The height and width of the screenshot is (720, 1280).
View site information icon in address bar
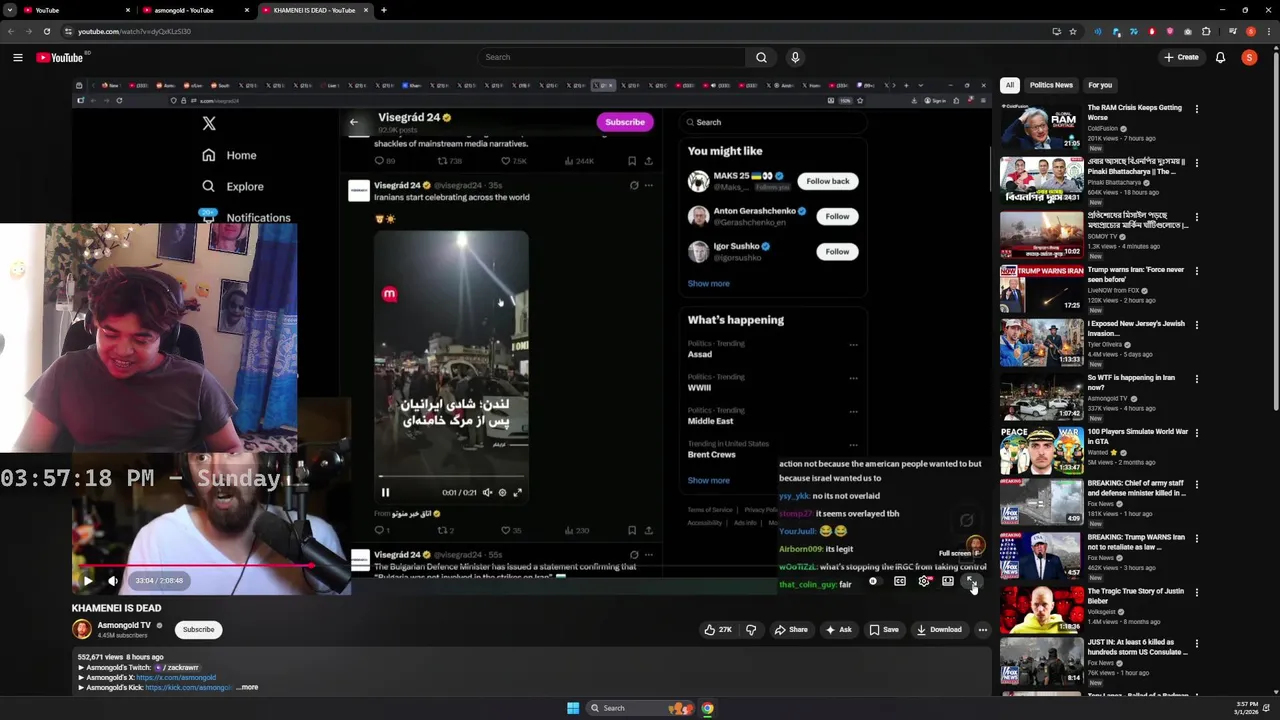68,31
